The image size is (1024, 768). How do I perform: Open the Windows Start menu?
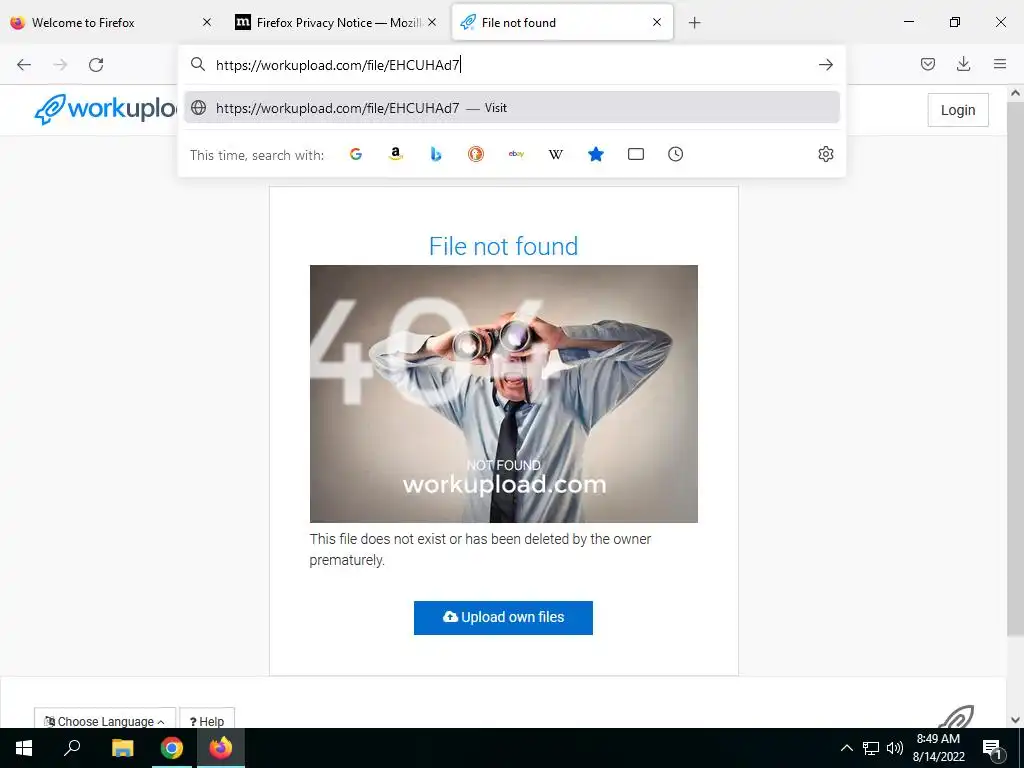pos(24,748)
